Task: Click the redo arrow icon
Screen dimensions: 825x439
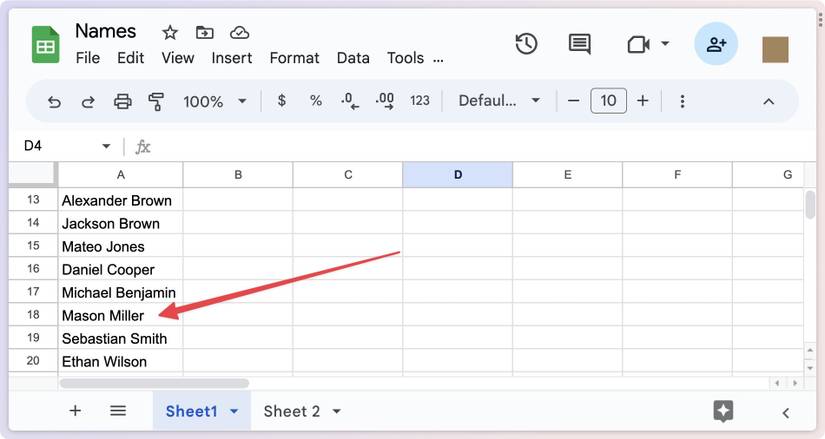Action: [88, 101]
